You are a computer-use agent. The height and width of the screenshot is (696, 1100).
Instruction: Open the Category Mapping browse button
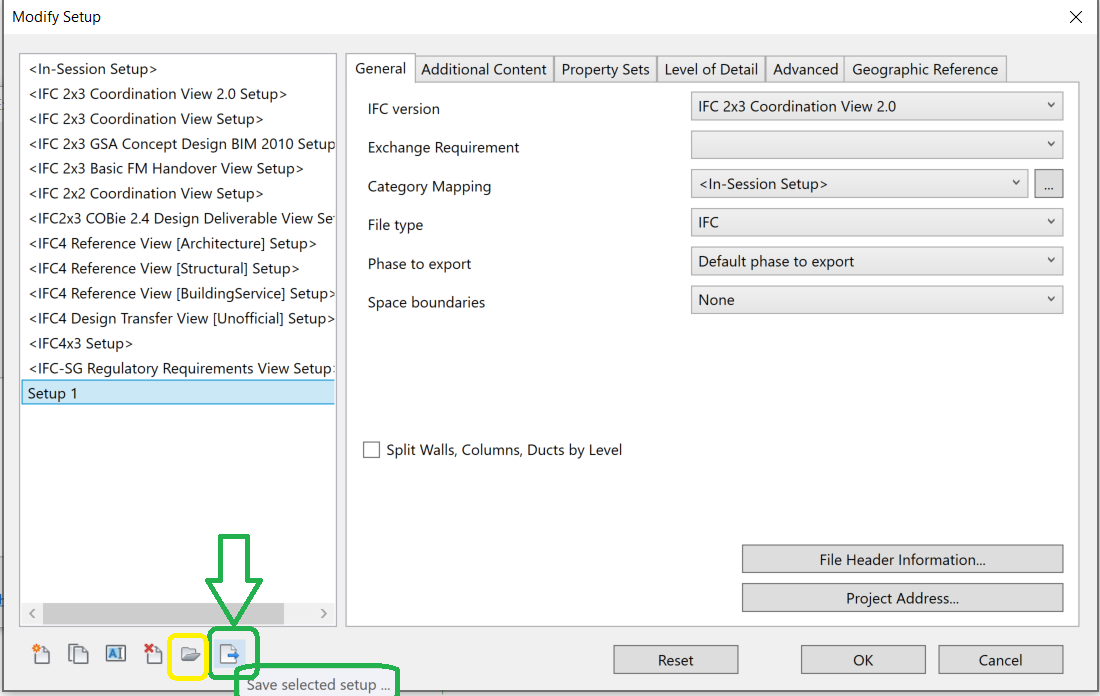[1048, 183]
